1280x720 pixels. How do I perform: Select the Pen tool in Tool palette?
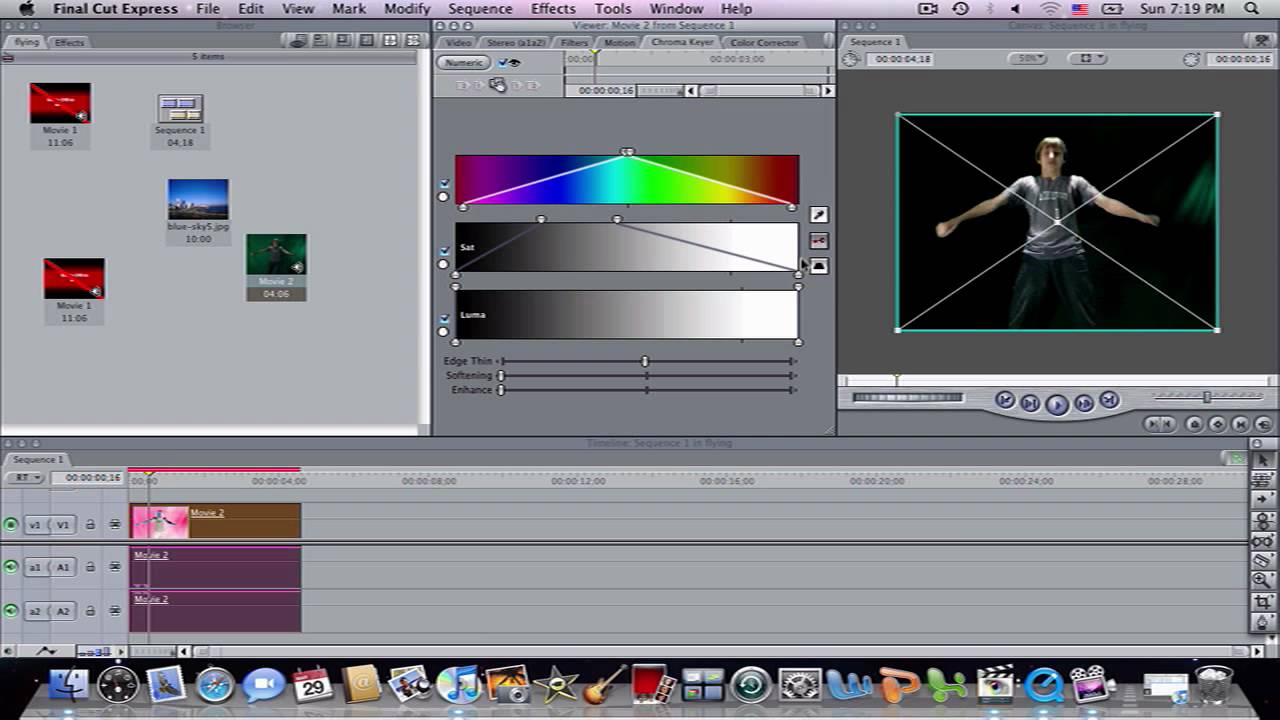(x=1263, y=622)
